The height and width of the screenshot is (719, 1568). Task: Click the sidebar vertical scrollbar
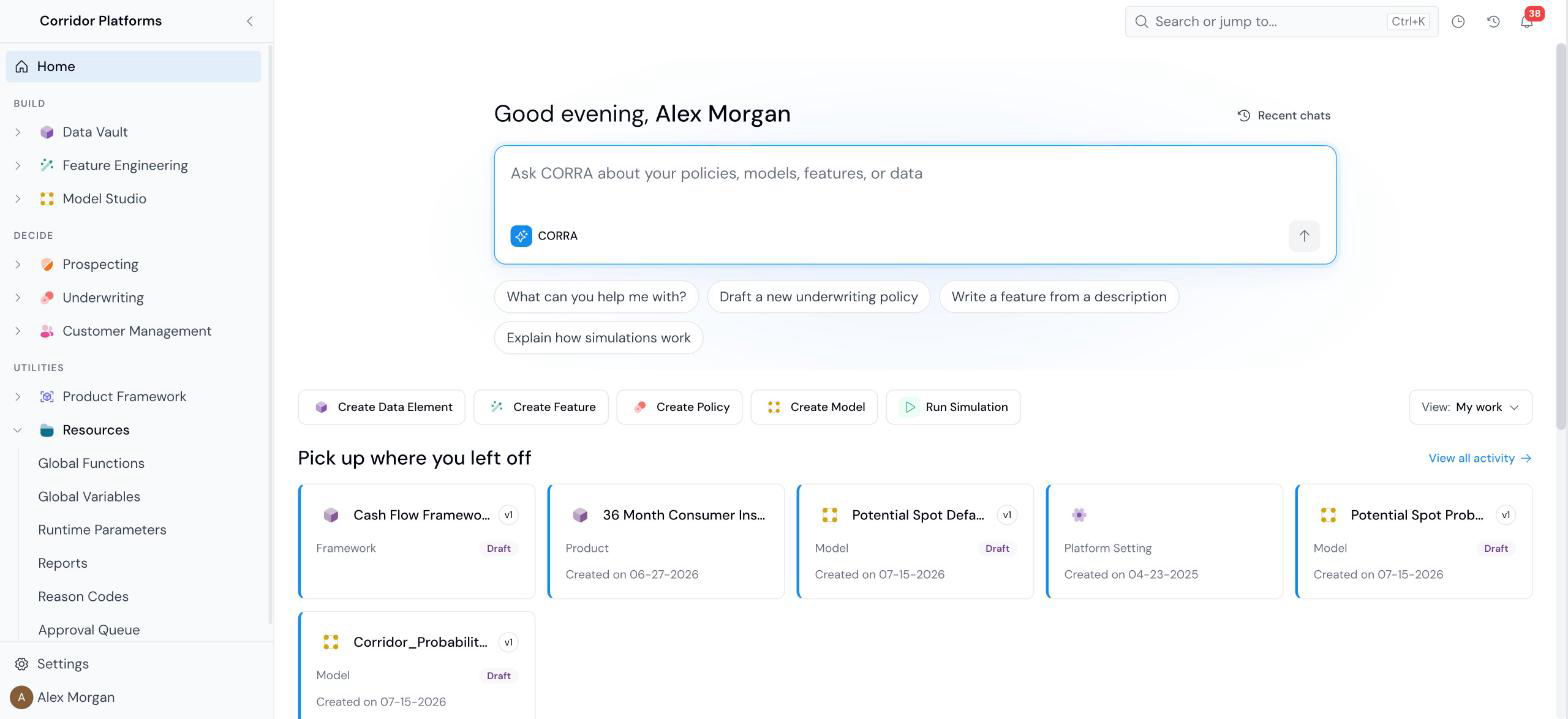(269, 334)
